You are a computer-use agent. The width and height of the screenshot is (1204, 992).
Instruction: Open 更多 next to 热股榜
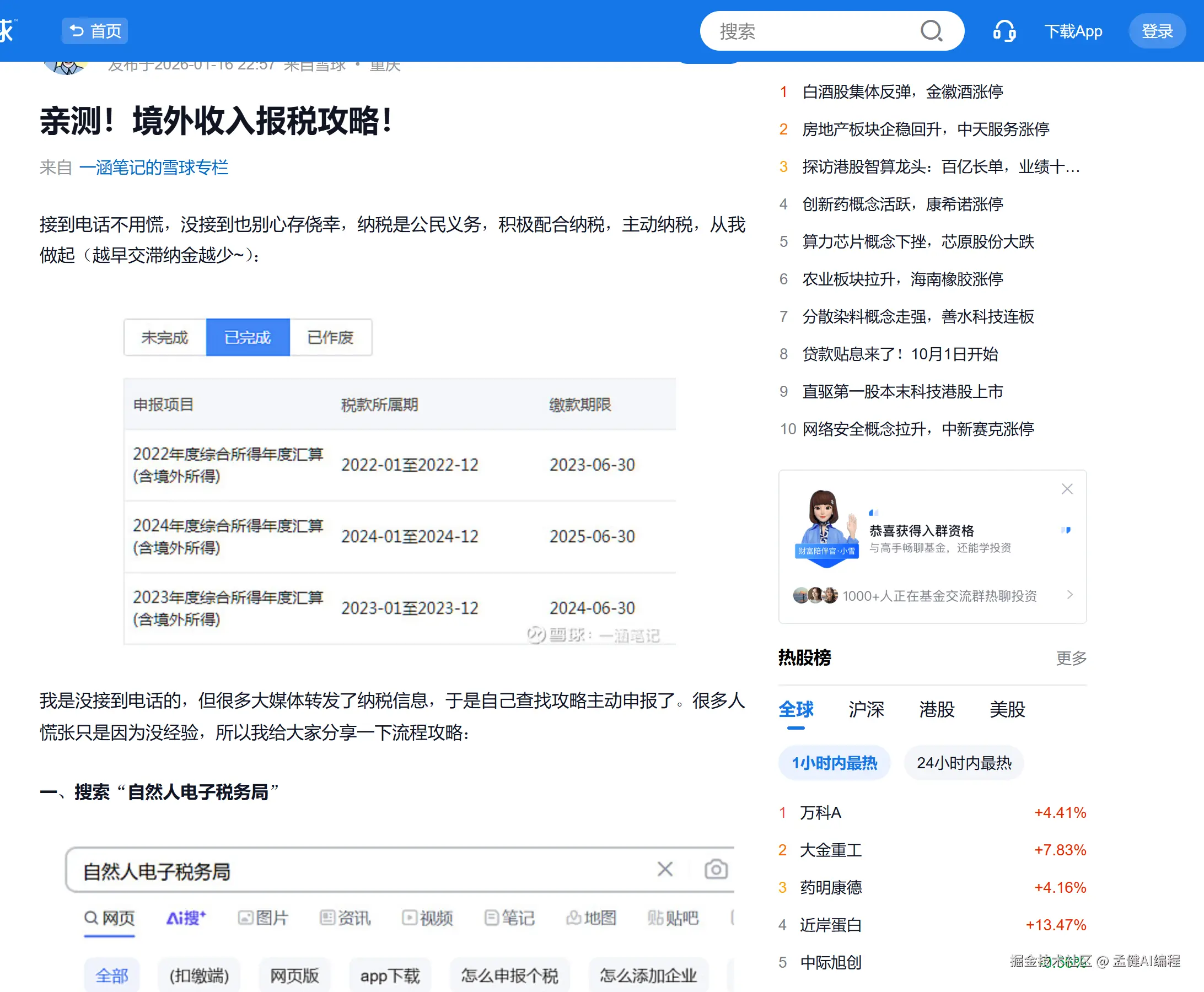click(x=1071, y=657)
